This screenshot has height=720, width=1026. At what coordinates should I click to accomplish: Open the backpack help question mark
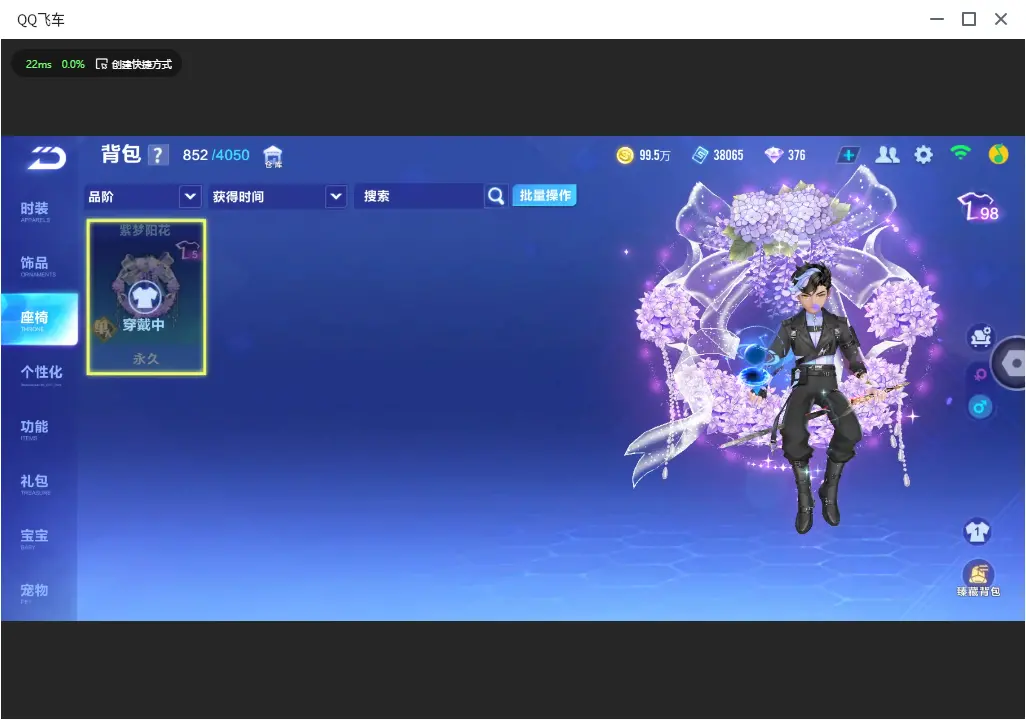(158, 155)
